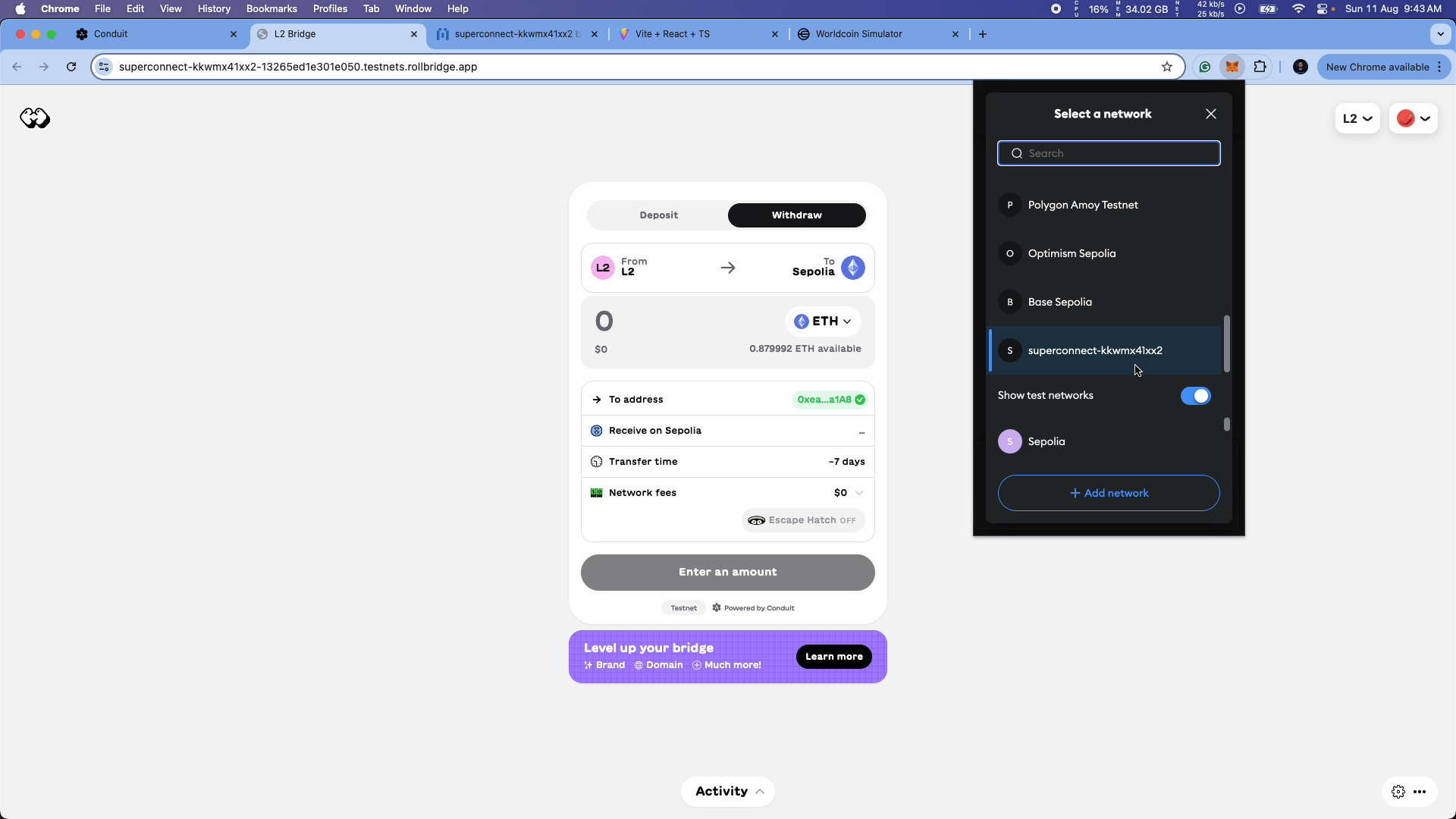
Task: Click the Network fees icon
Action: pyautogui.click(x=597, y=493)
